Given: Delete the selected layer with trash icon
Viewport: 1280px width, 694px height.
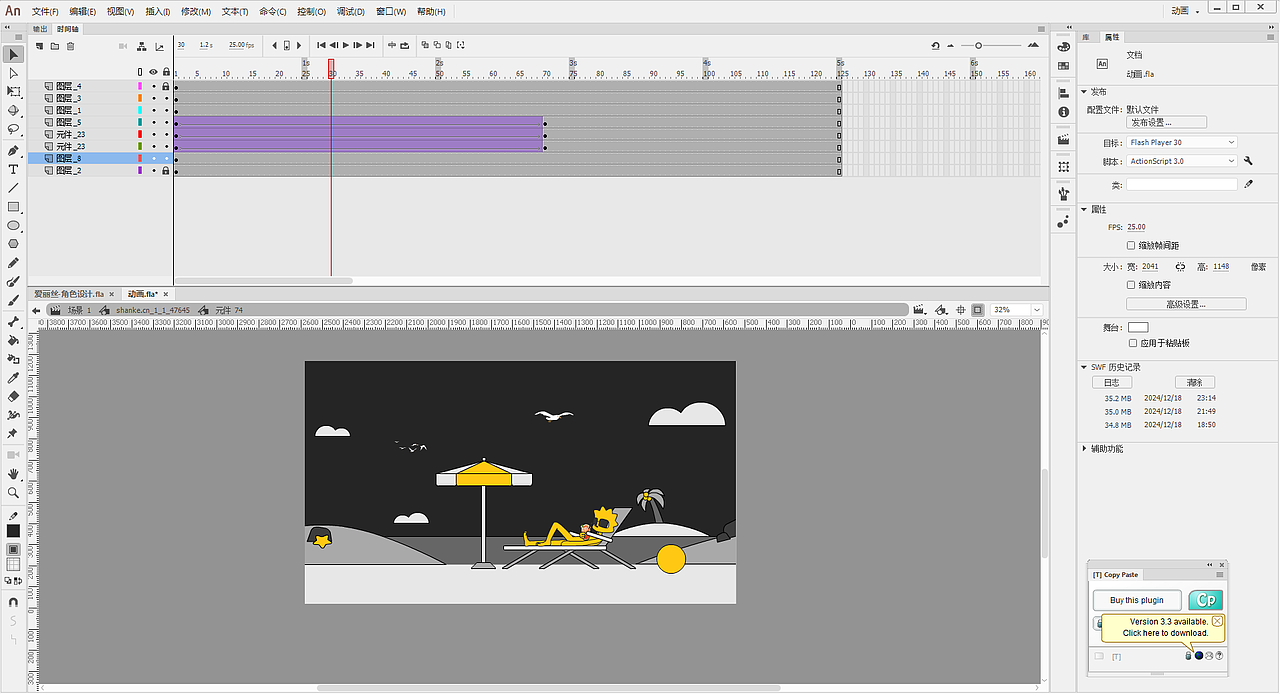Looking at the screenshot, I should tap(72, 46).
